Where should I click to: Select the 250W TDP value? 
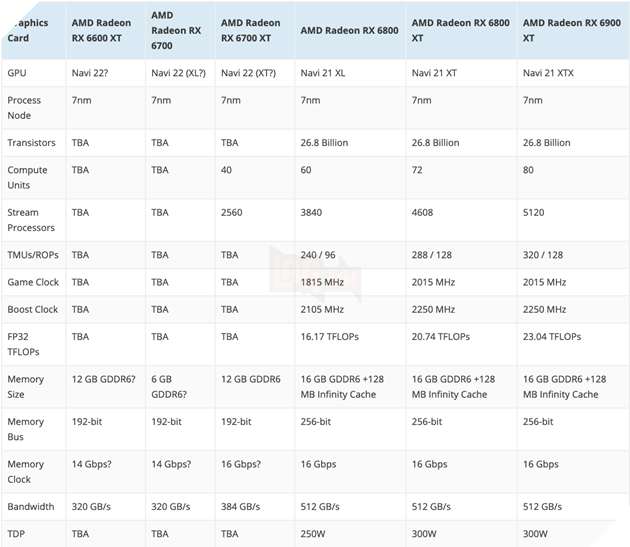pyautogui.click(x=315, y=534)
